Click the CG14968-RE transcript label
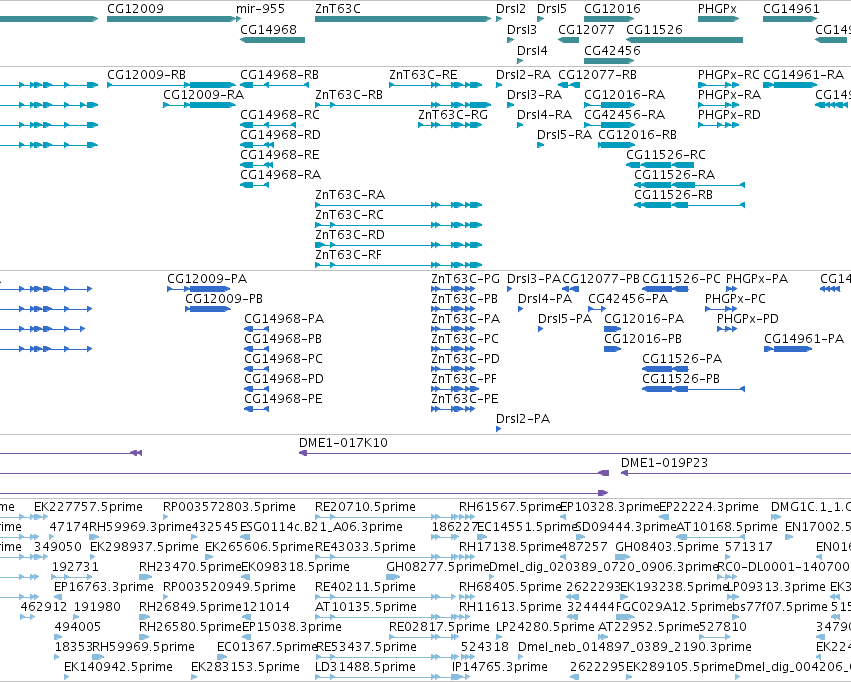Viewport: 851px width, 682px height. click(x=280, y=155)
